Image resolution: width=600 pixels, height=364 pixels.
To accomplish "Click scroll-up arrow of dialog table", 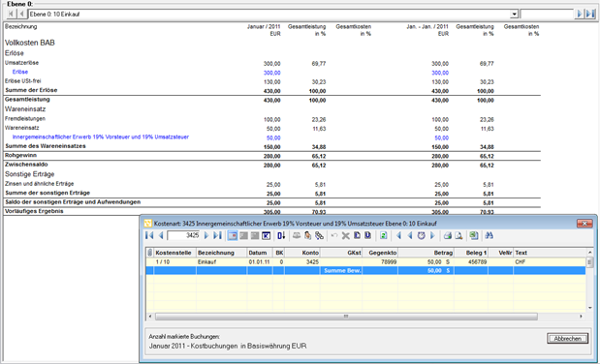I will (x=590, y=252).
